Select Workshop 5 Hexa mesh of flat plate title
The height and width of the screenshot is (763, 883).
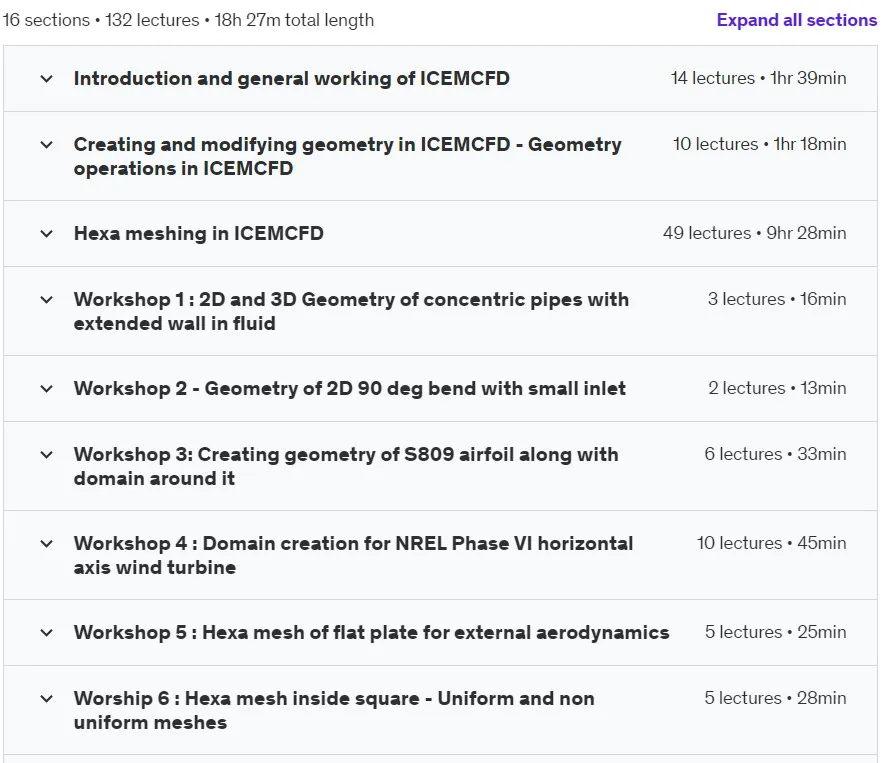click(x=372, y=632)
